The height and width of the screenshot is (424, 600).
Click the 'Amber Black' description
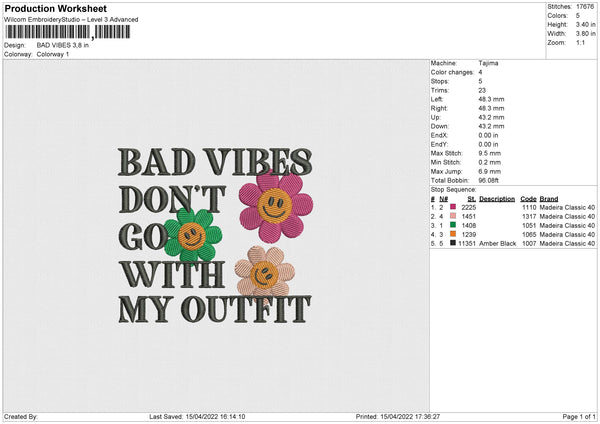click(x=497, y=243)
